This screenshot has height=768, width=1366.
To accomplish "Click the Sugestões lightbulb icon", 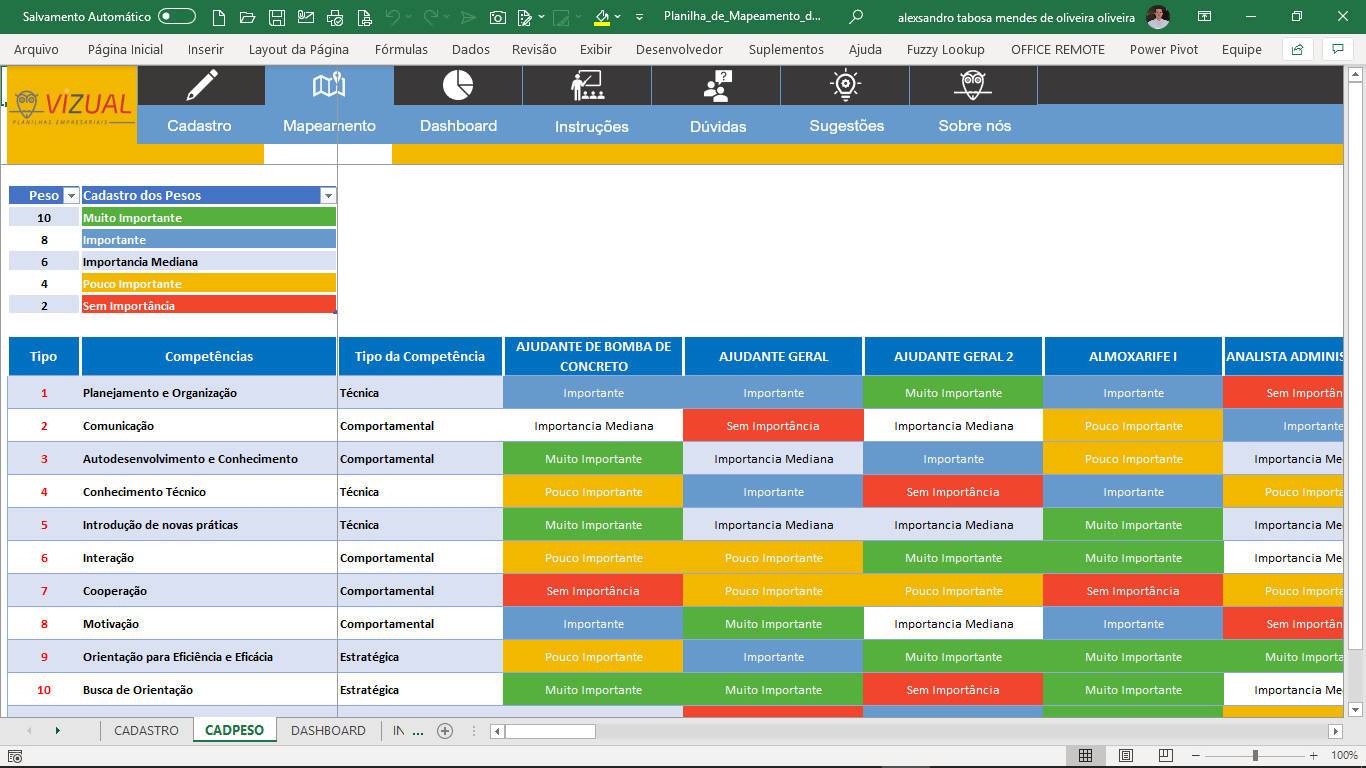I will (x=846, y=85).
